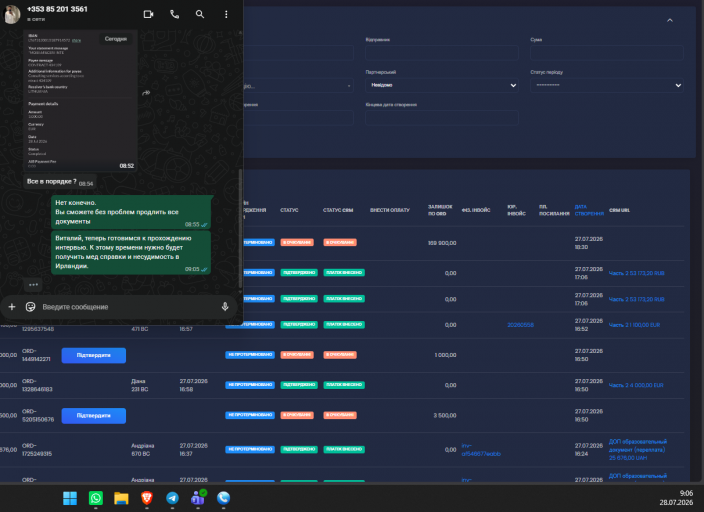Screen dimensions: 704x512
Task: Start a video call in WhatsApp header
Action: 148,14
